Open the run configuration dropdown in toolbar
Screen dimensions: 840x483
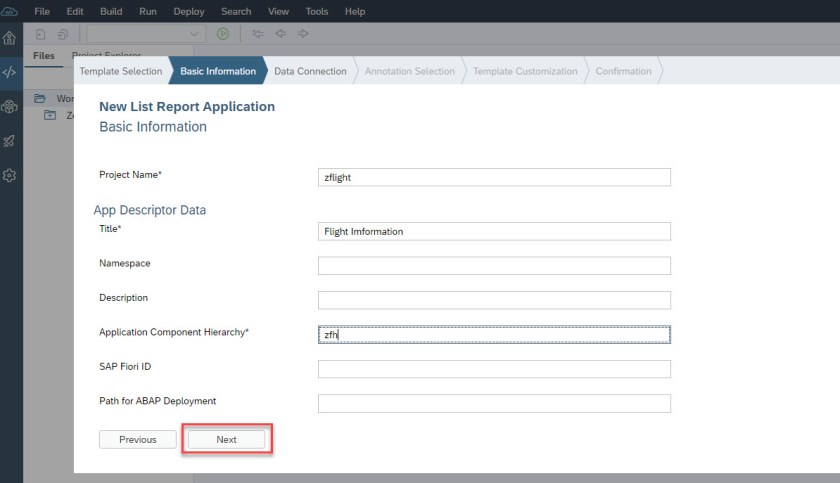point(147,34)
